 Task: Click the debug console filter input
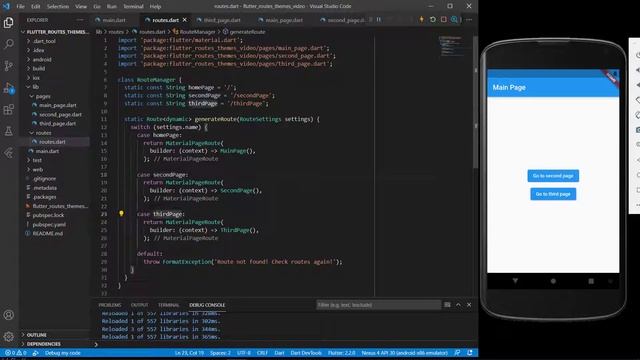tap(378, 305)
